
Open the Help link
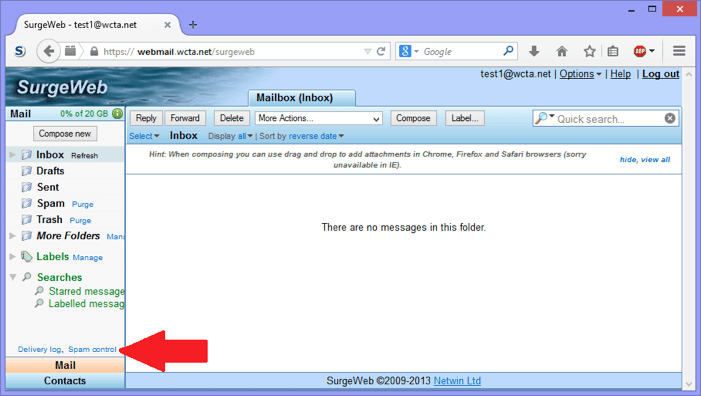coord(621,74)
